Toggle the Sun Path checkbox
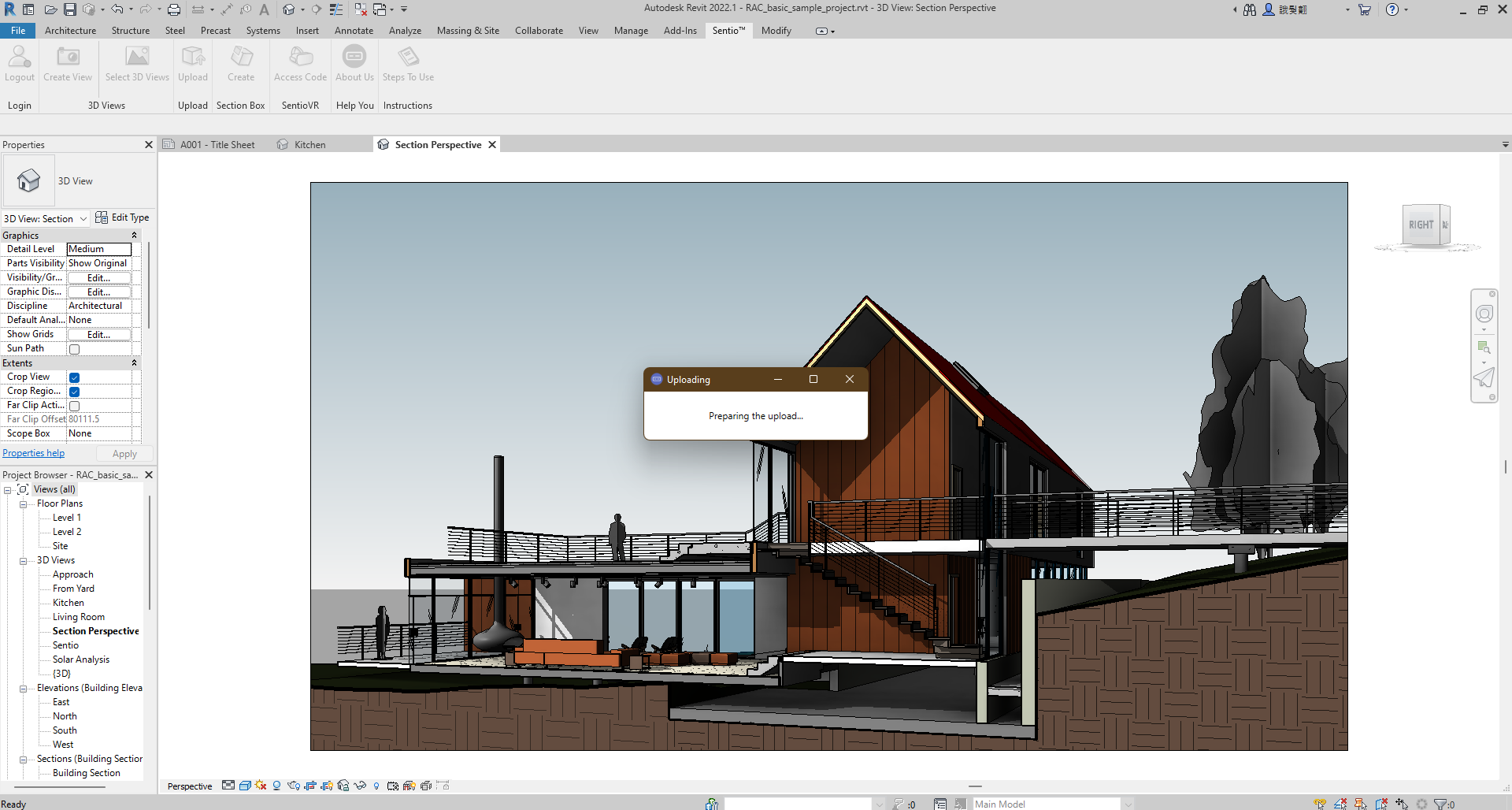The width and height of the screenshot is (1512, 810). [74, 349]
